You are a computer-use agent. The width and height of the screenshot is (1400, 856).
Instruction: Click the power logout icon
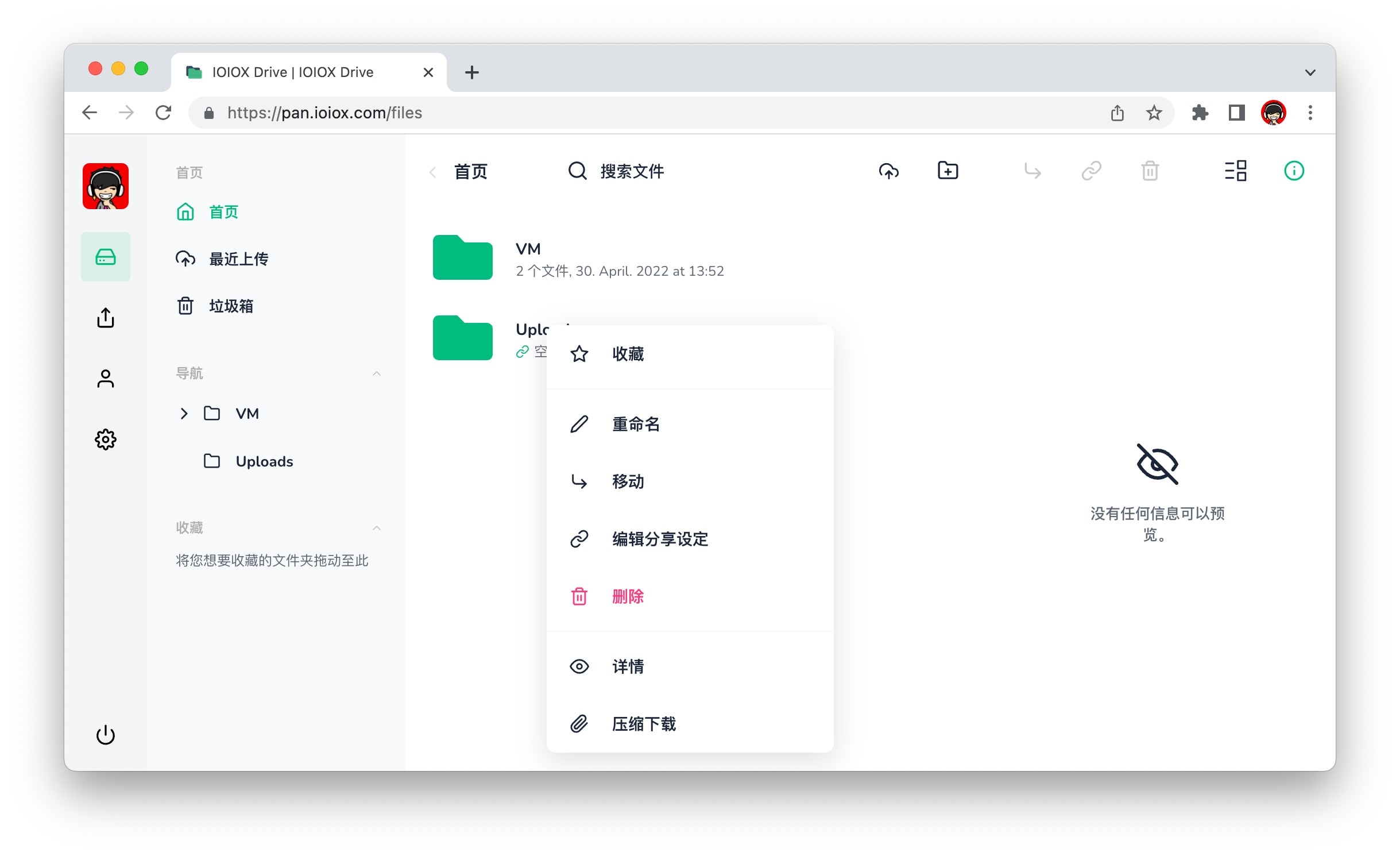[x=106, y=735]
